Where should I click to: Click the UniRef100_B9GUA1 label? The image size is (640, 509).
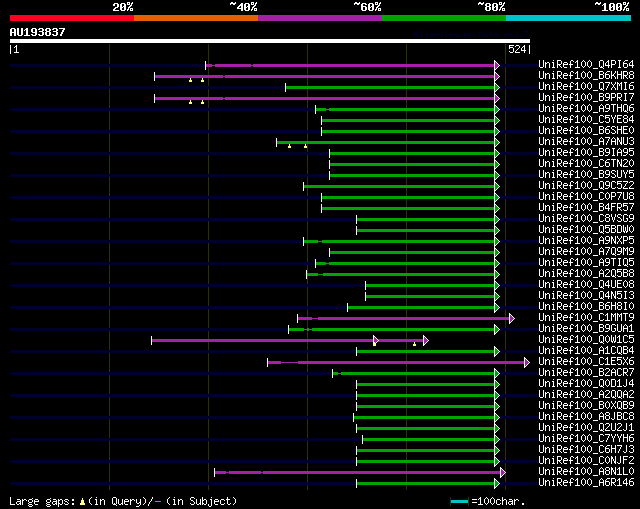pyautogui.click(x=586, y=329)
